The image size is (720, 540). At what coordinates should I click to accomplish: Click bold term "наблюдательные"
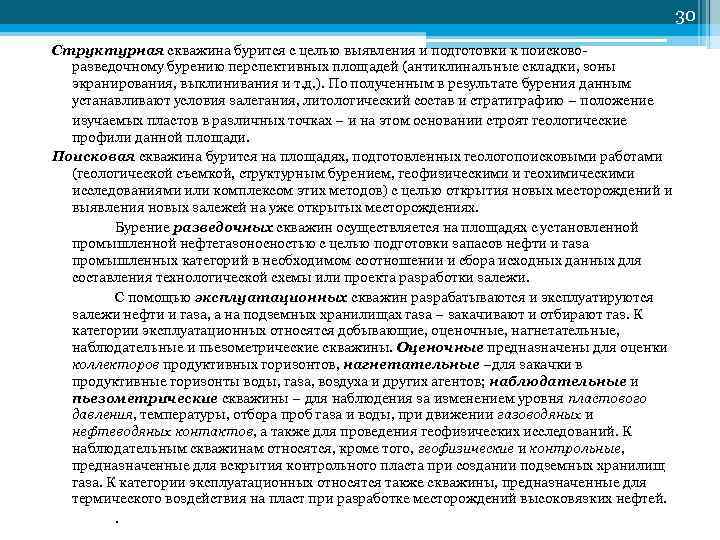click(x=557, y=382)
